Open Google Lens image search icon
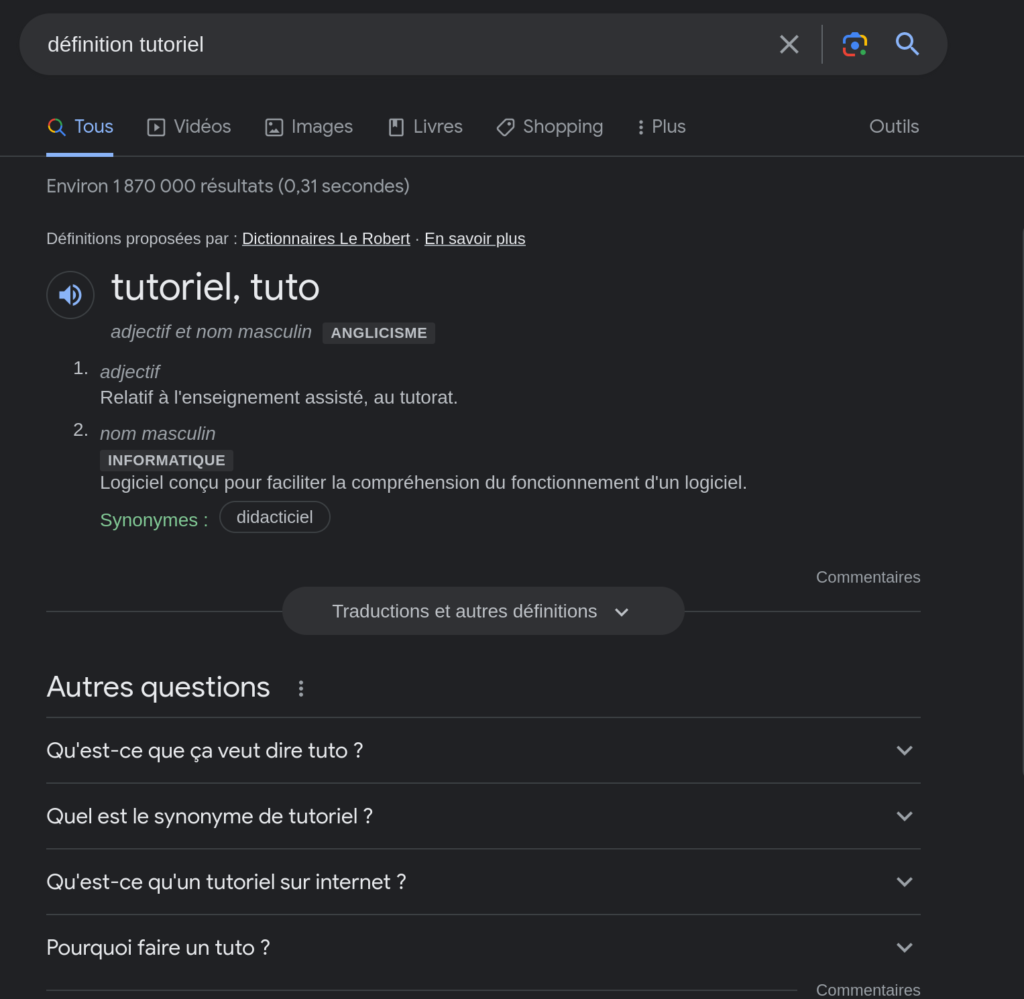This screenshot has height=999, width=1024. coord(854,44)
